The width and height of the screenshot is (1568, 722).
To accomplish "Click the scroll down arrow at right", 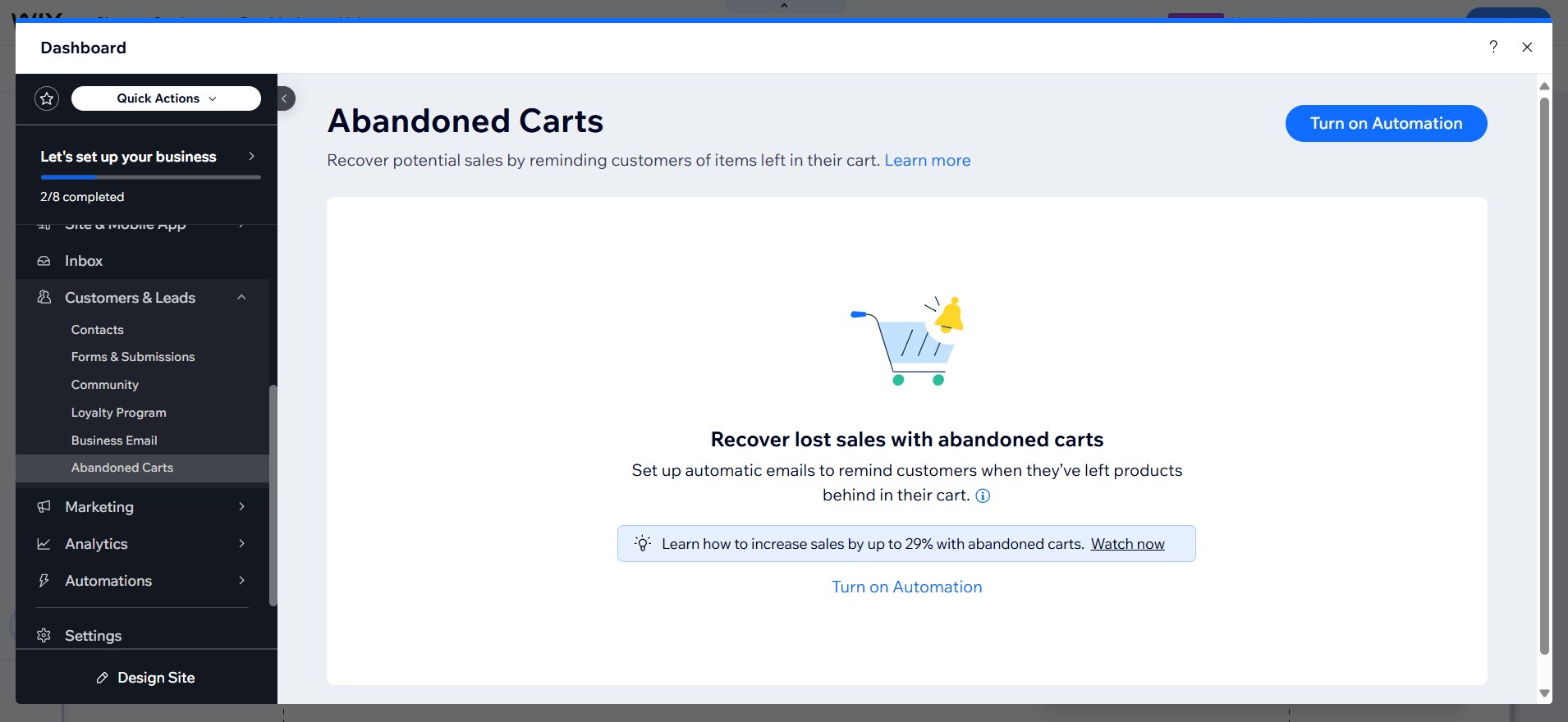I will click(x=1544, y=693).
